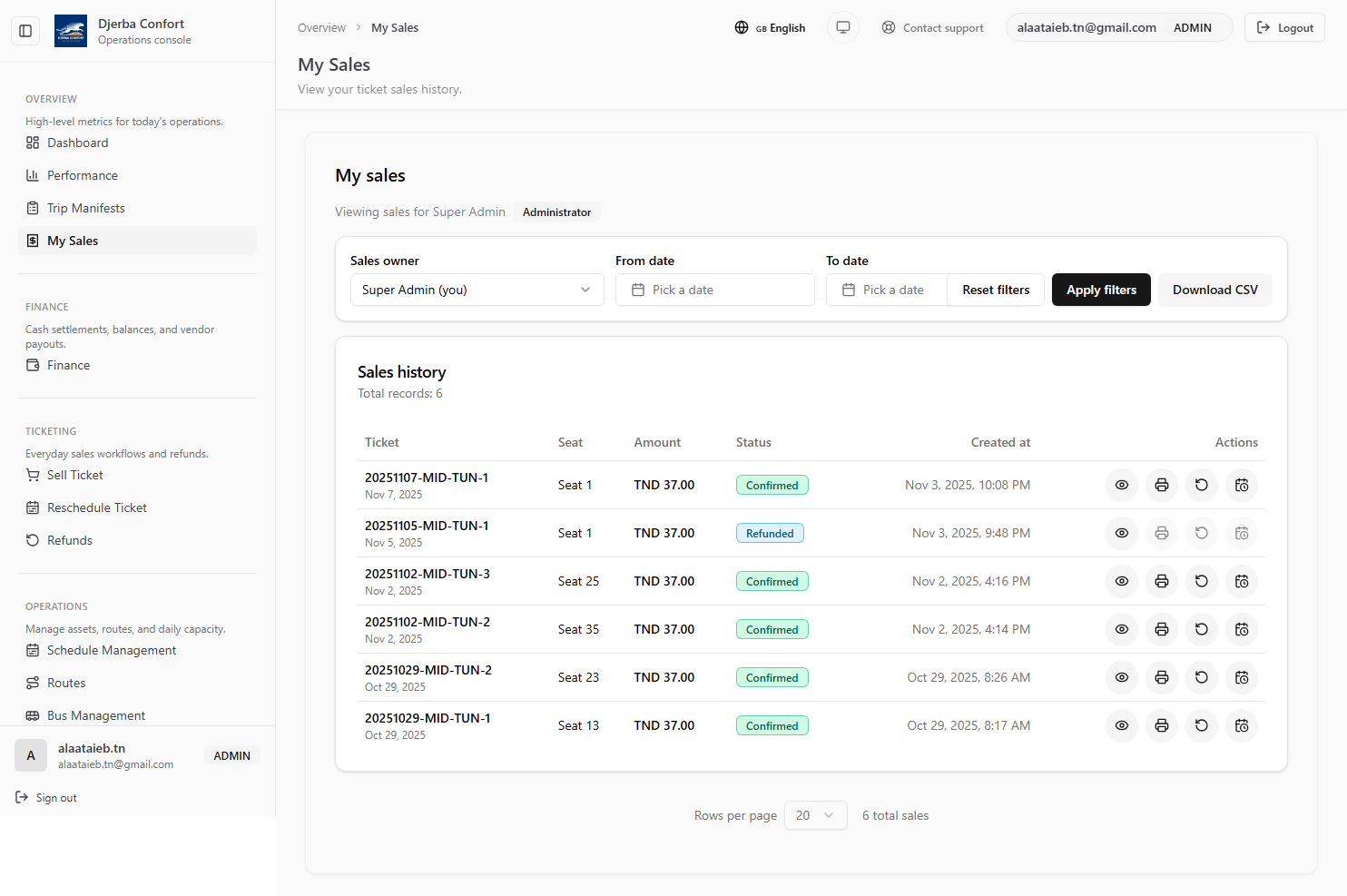This screenshot has height=896, width=1347.
Task: Go to Overview breadcrumb
Action: (321, 27)
